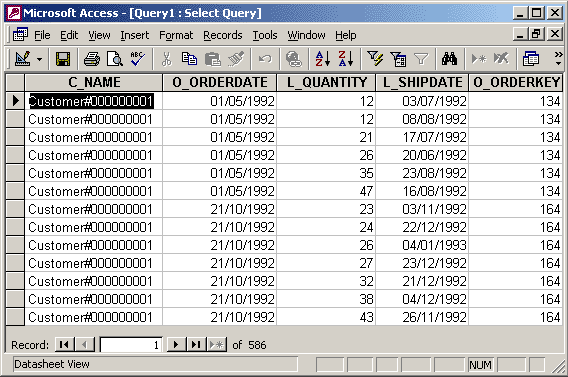The width and height of the screenshot is (568, 377).
Task: Click ship date cell 03/07/1992
Action: click(422, 101)
